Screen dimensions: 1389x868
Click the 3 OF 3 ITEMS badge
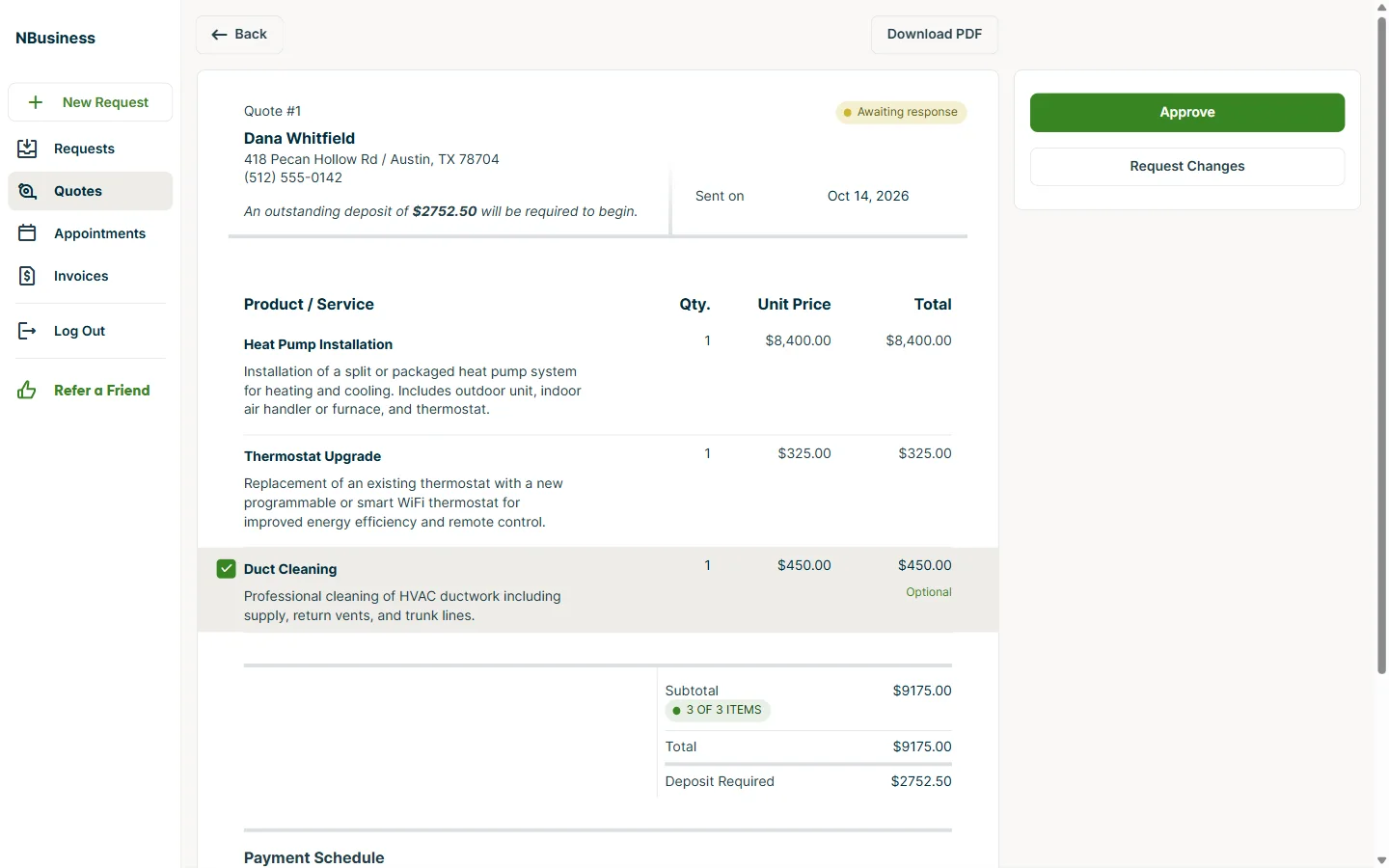coord(718,711)
